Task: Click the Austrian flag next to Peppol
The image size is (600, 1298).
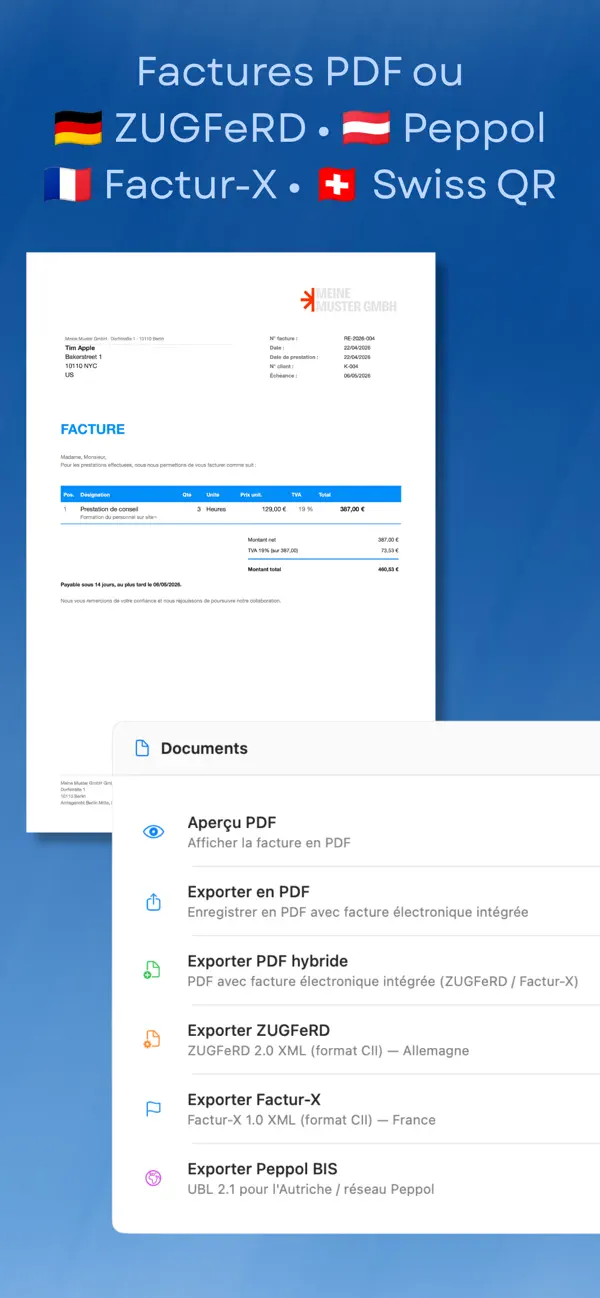Action: (366, 128)
